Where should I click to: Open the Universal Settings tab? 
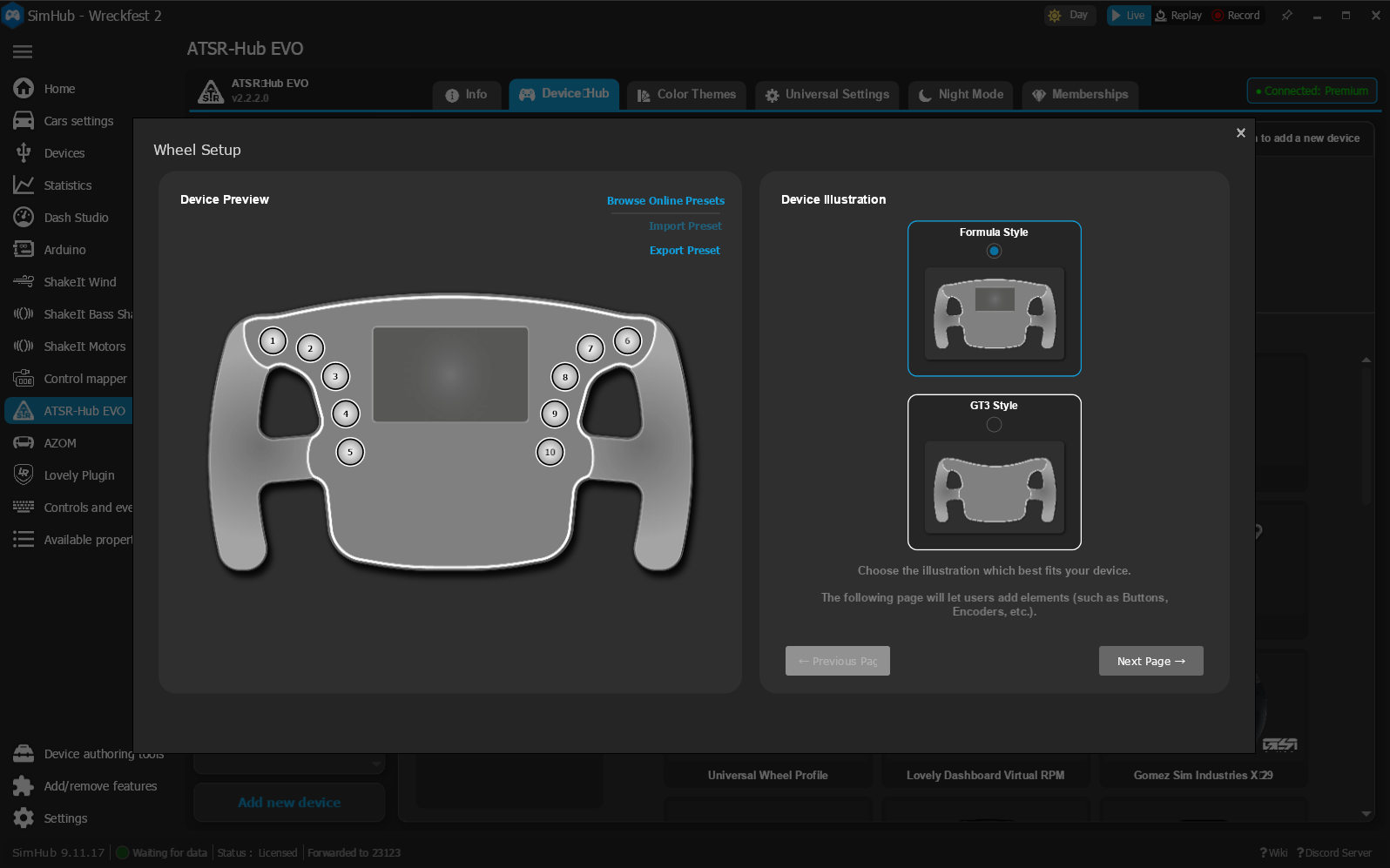click(827, 95)
